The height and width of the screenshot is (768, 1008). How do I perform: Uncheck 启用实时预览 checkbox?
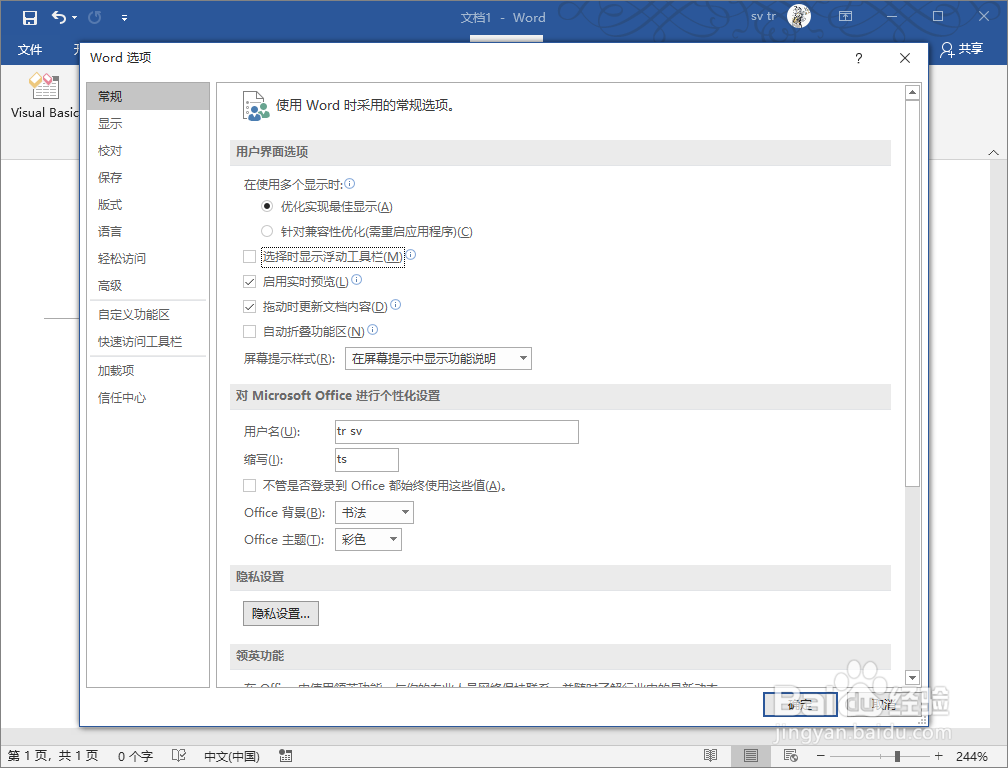[249, 281]
